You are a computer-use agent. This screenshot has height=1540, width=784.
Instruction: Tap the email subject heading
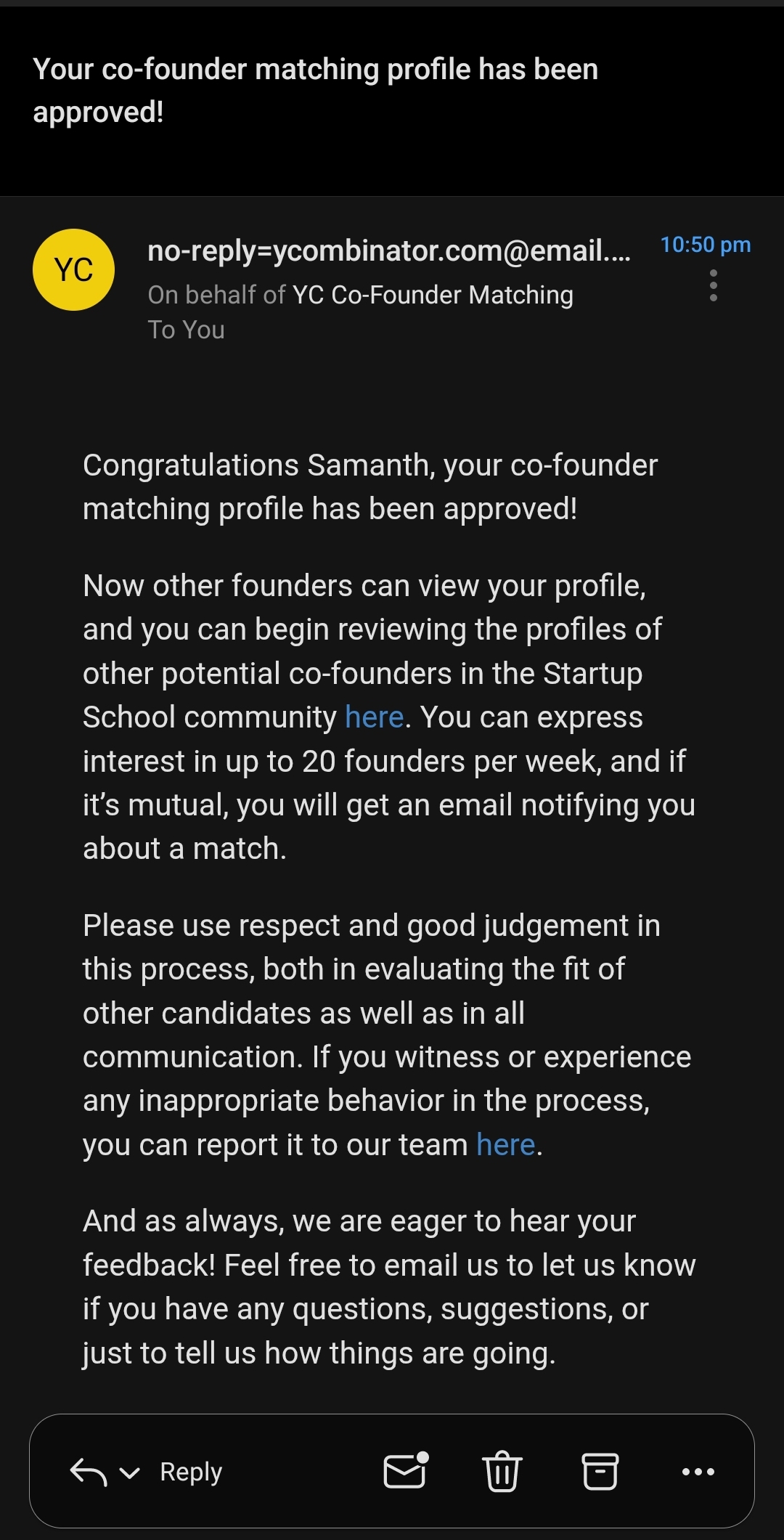tap(316, 91)
